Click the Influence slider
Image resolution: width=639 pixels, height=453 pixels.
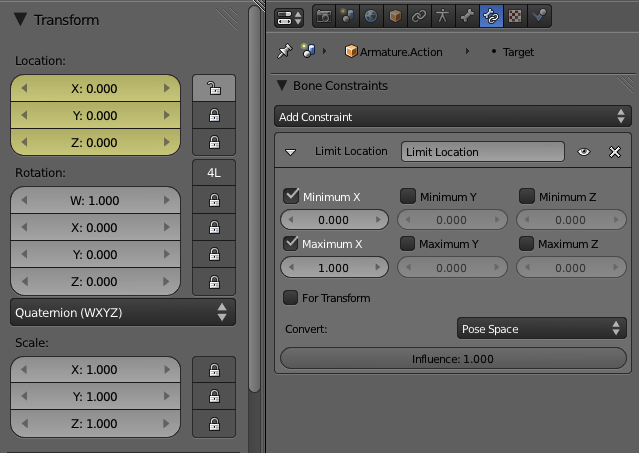[453, 358]
